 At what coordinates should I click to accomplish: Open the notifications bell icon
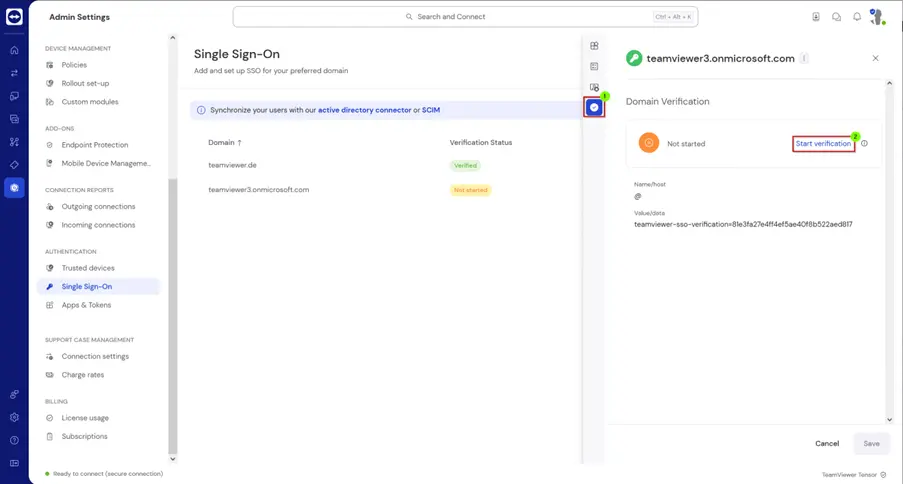[x=857, y=17]
